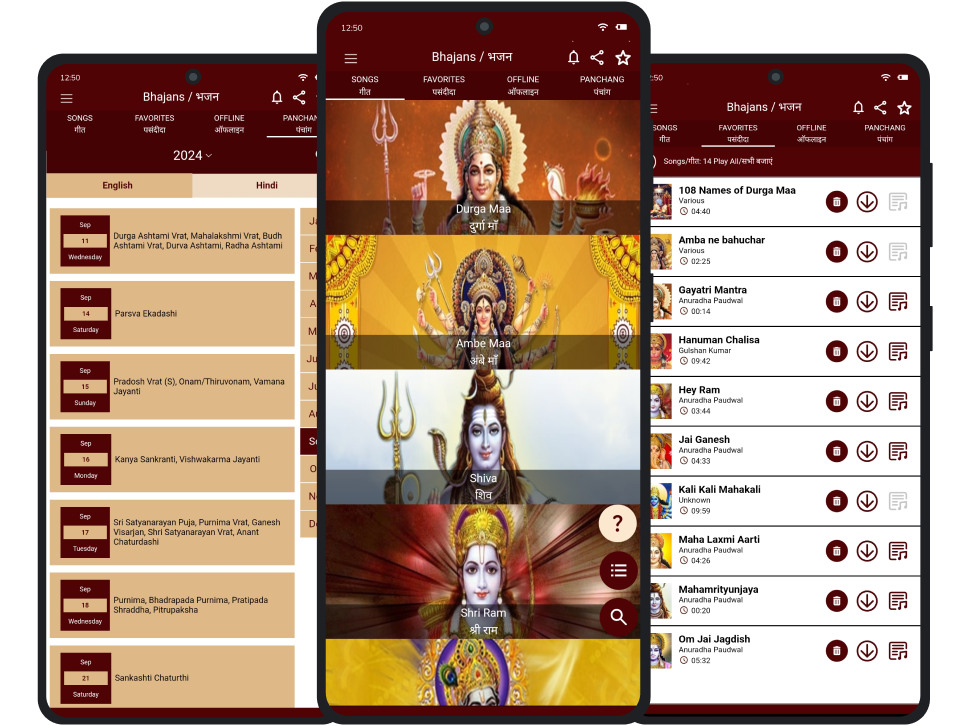Viewport: 970px width, 726px height.
Task: Tap bell icon on right phone
Action: [x=858, y=108]
